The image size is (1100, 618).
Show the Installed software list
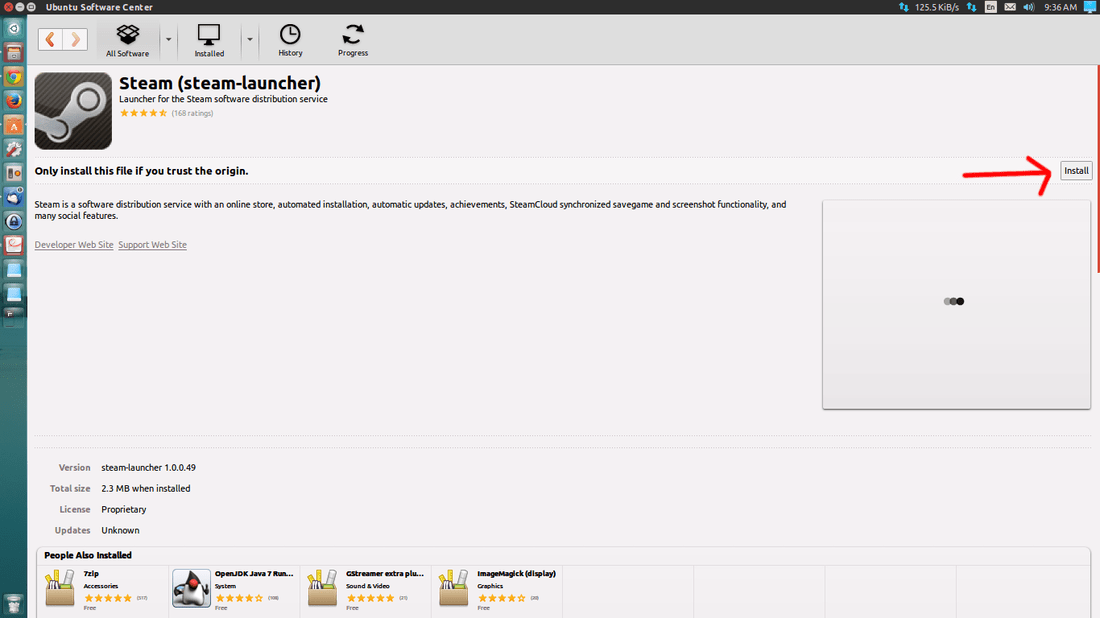click(x=209, y=40)
